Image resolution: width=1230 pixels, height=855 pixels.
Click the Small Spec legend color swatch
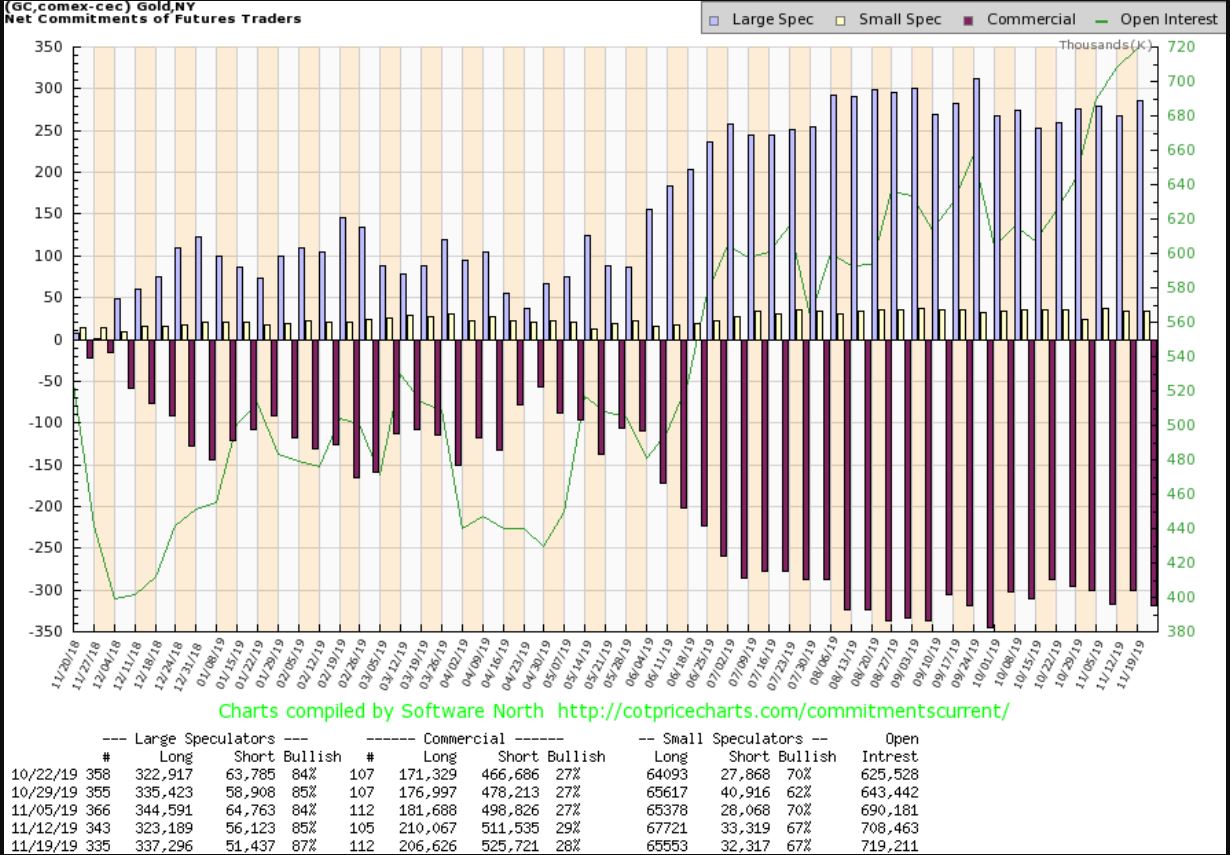click(844, 19)
